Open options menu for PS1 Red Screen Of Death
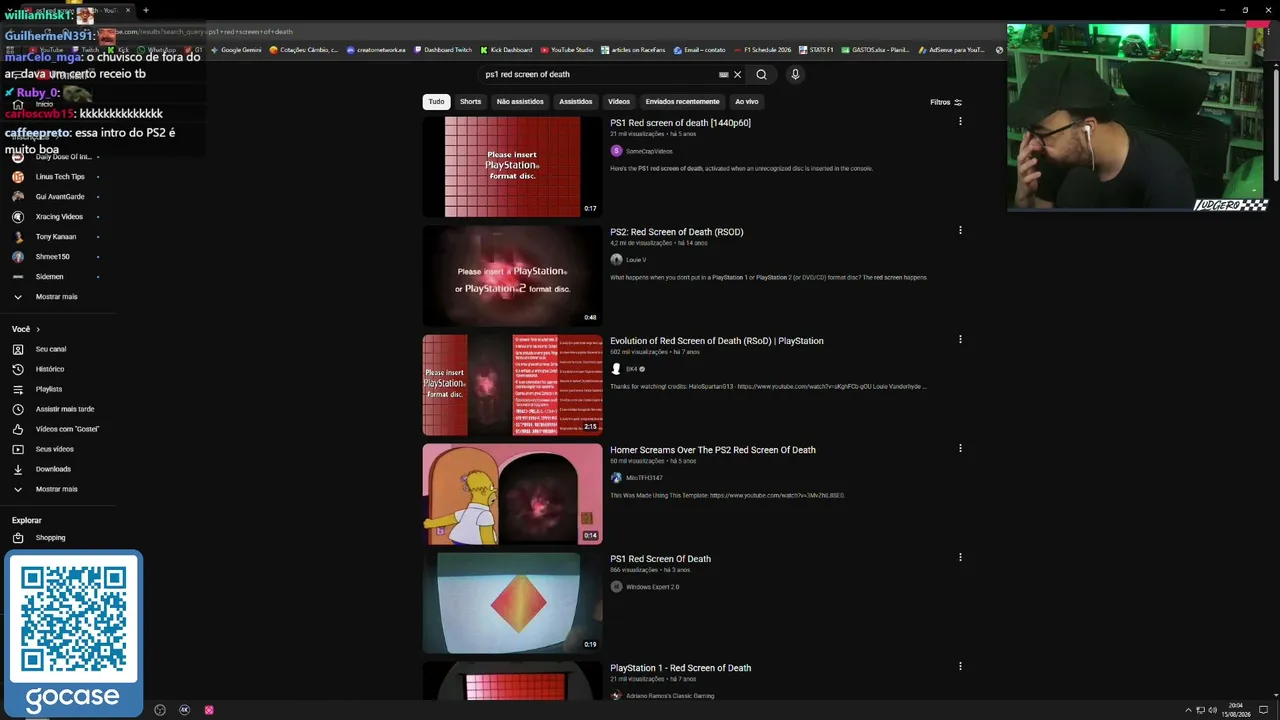The width and height of the screenshot is (1280, 720). [960, 558]
